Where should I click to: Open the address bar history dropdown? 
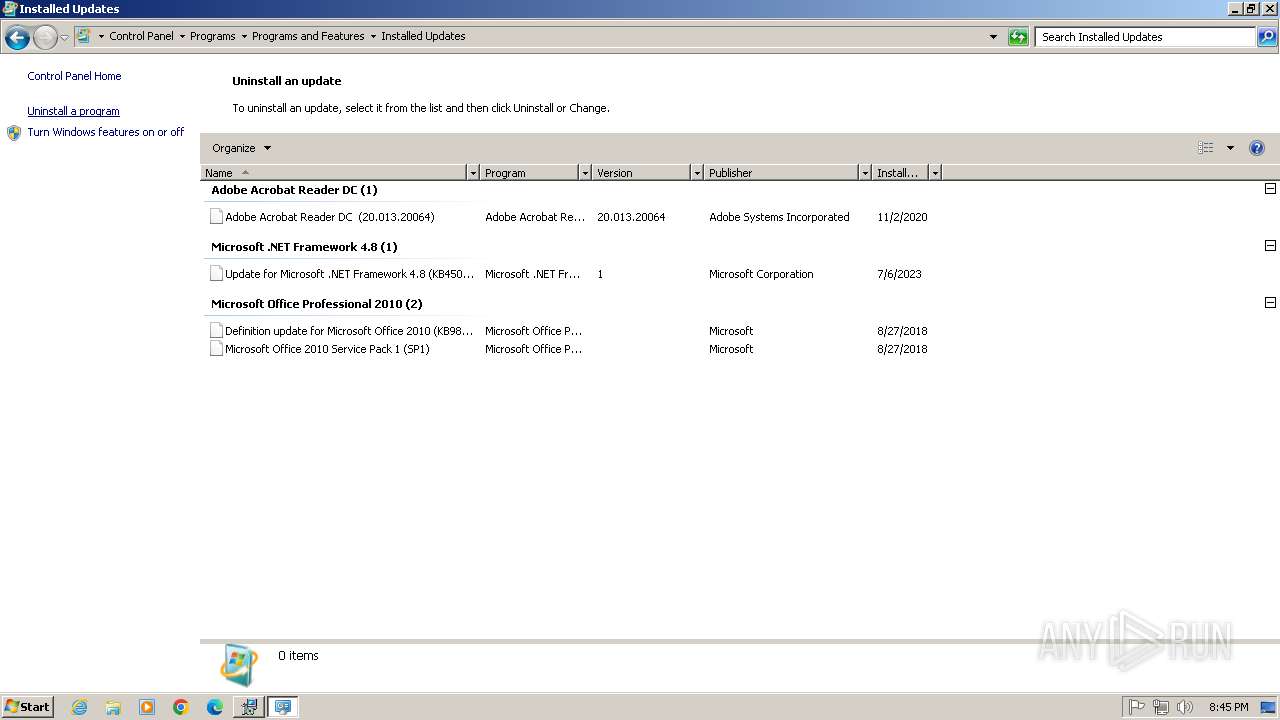pos(993,37)
